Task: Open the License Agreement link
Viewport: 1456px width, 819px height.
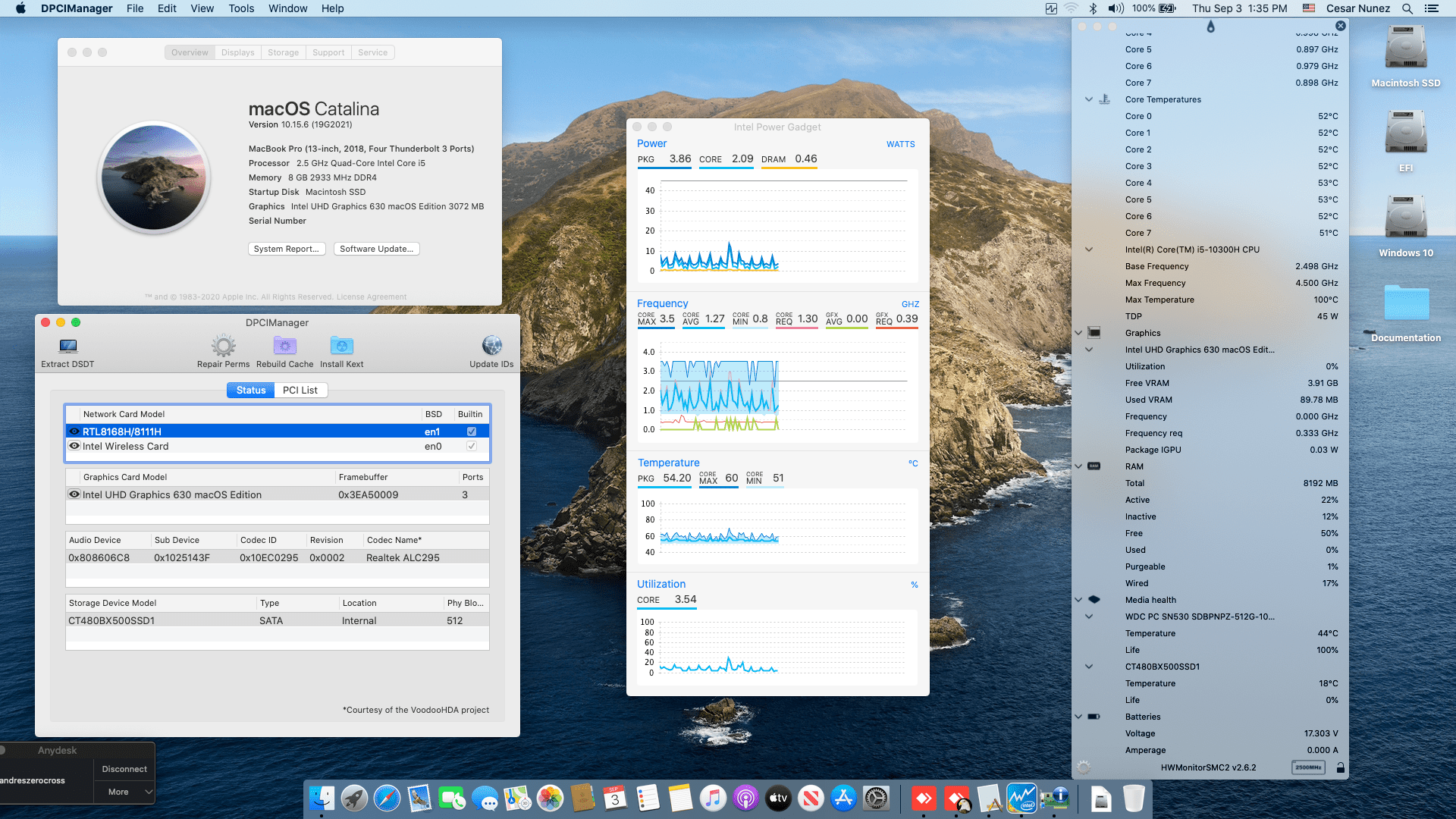Action: [x=372, y=297]
